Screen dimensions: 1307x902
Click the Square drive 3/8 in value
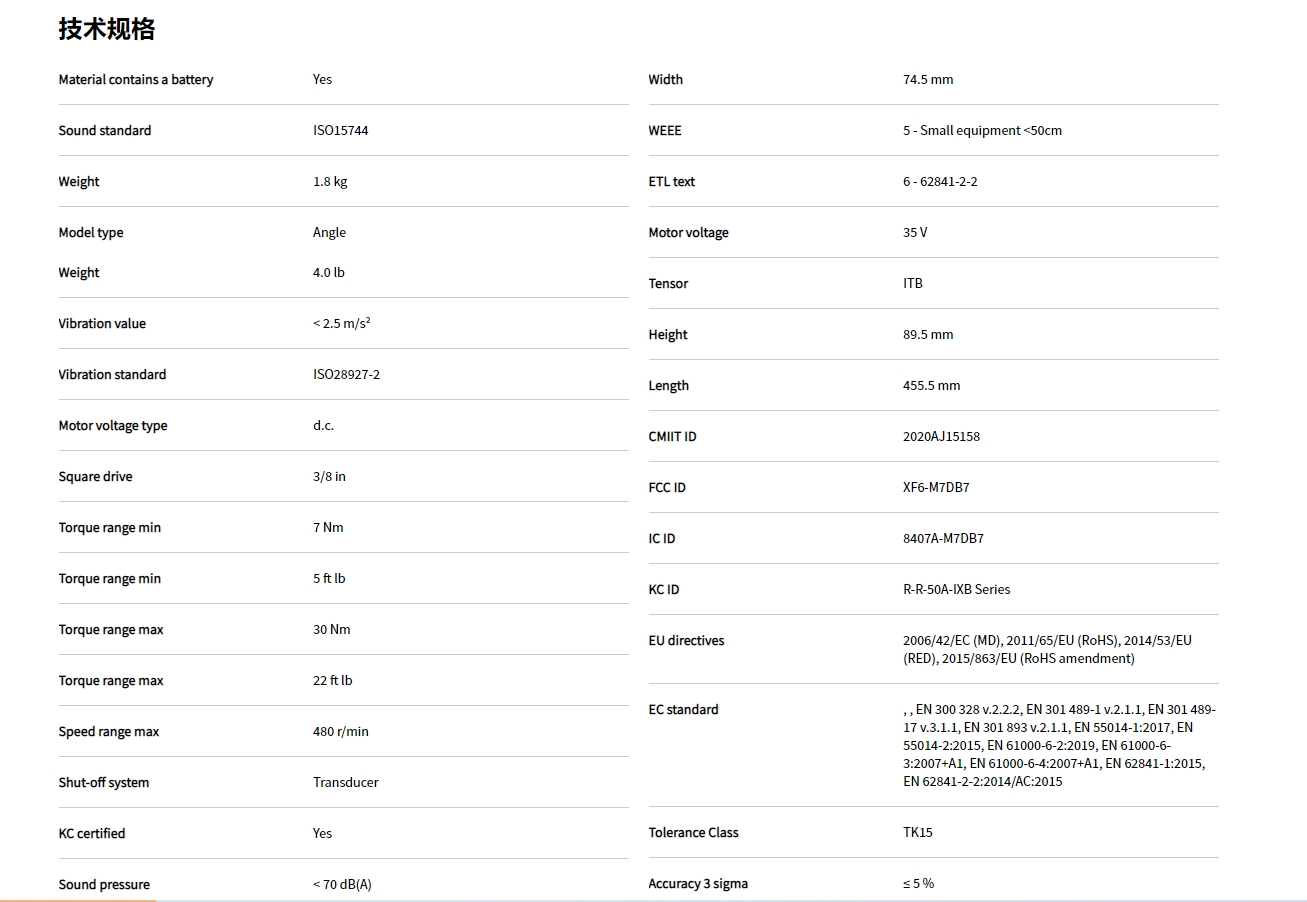(329, 477)
